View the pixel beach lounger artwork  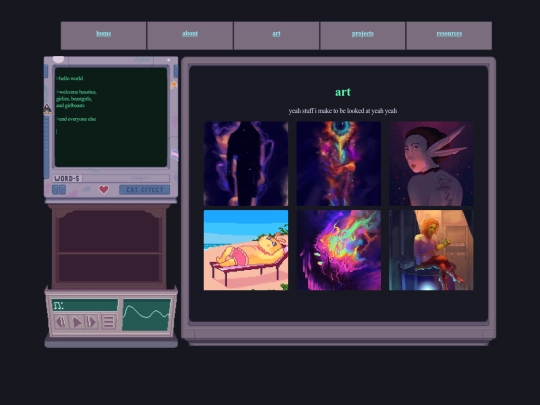point(246,250)
